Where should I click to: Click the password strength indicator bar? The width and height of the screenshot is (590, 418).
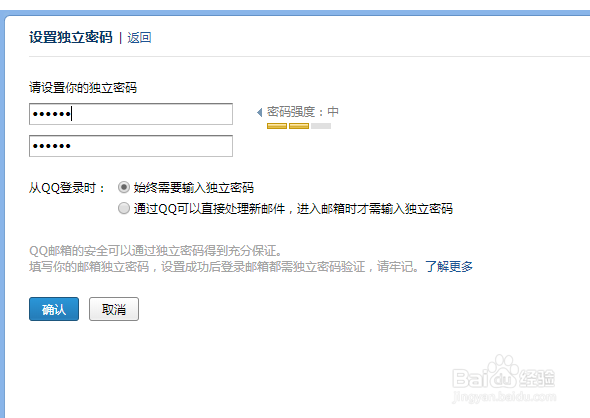[x=299, y=126]
